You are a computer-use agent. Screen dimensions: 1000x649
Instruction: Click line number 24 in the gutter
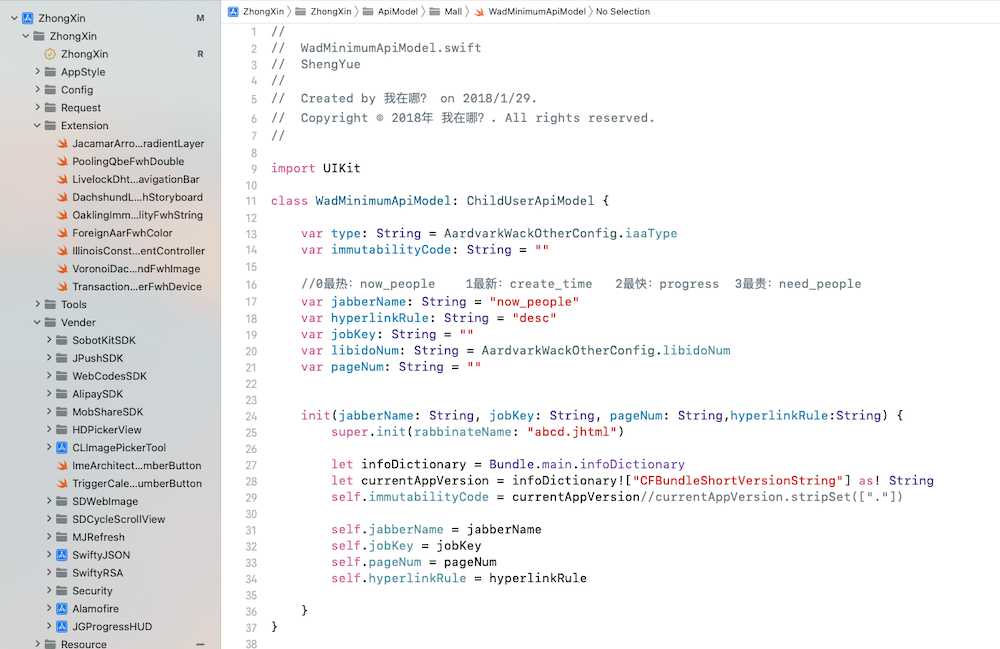click(251, 416)
